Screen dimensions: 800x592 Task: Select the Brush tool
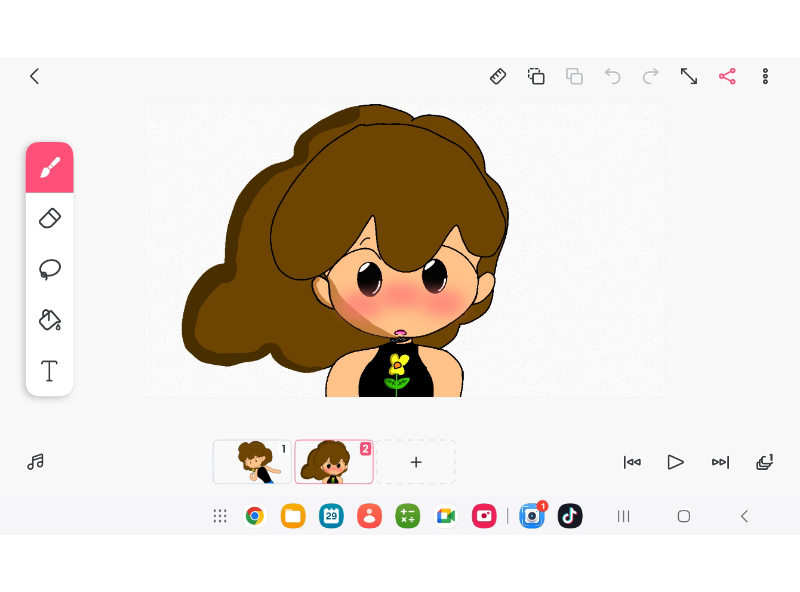50,168
